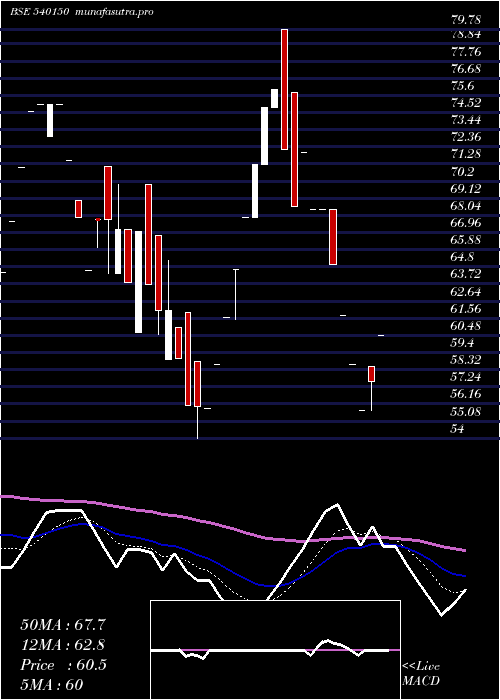Click the 70.2 price axis label
Screen dimensions: 500x700
click(463, 172)
